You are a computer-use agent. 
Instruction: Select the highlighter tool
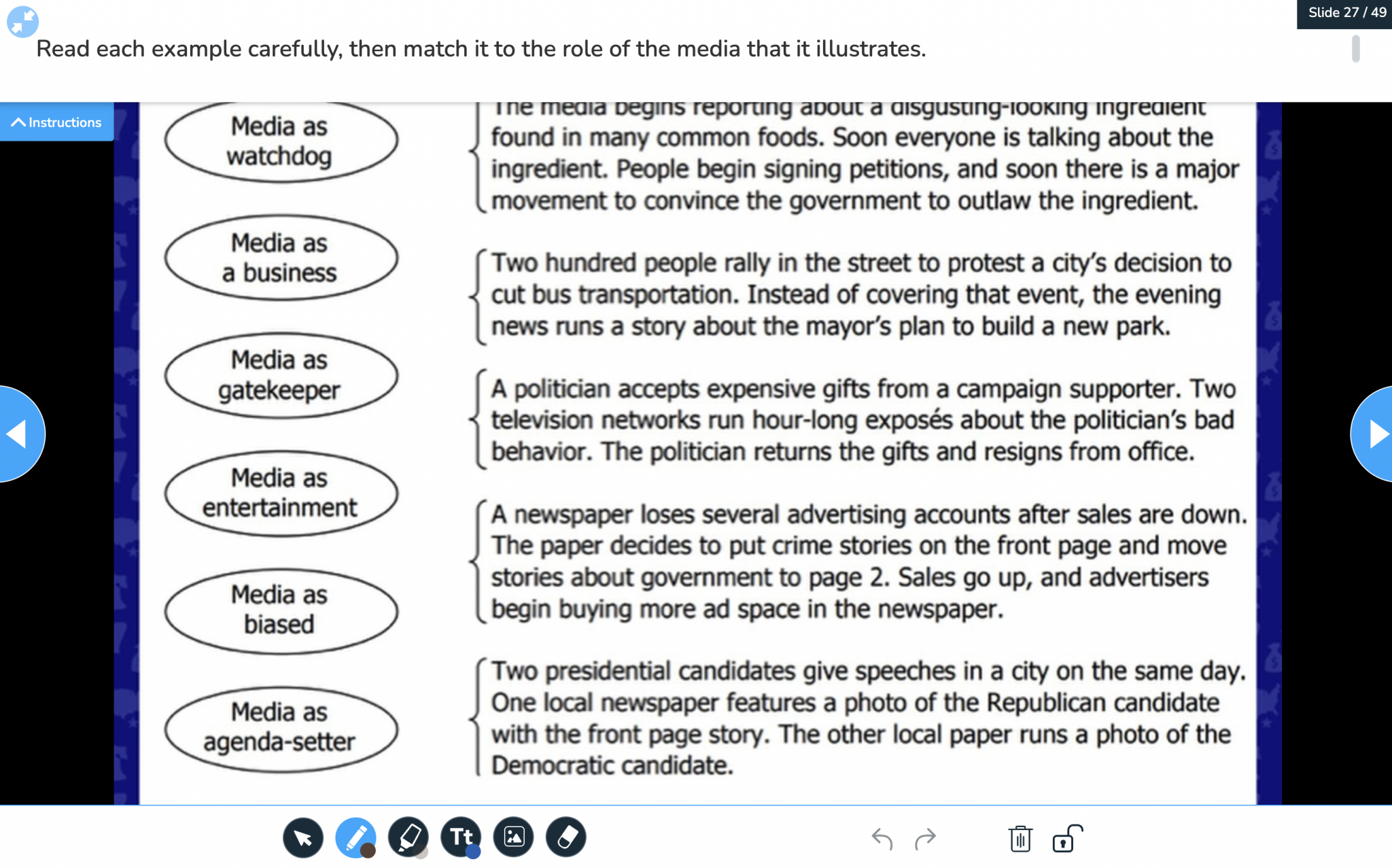[x=408, y=837]
